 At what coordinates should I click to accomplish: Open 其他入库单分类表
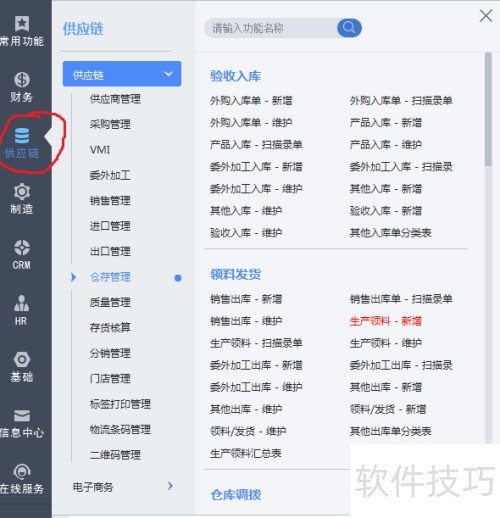pyautogui.click(x=391, y=233)
